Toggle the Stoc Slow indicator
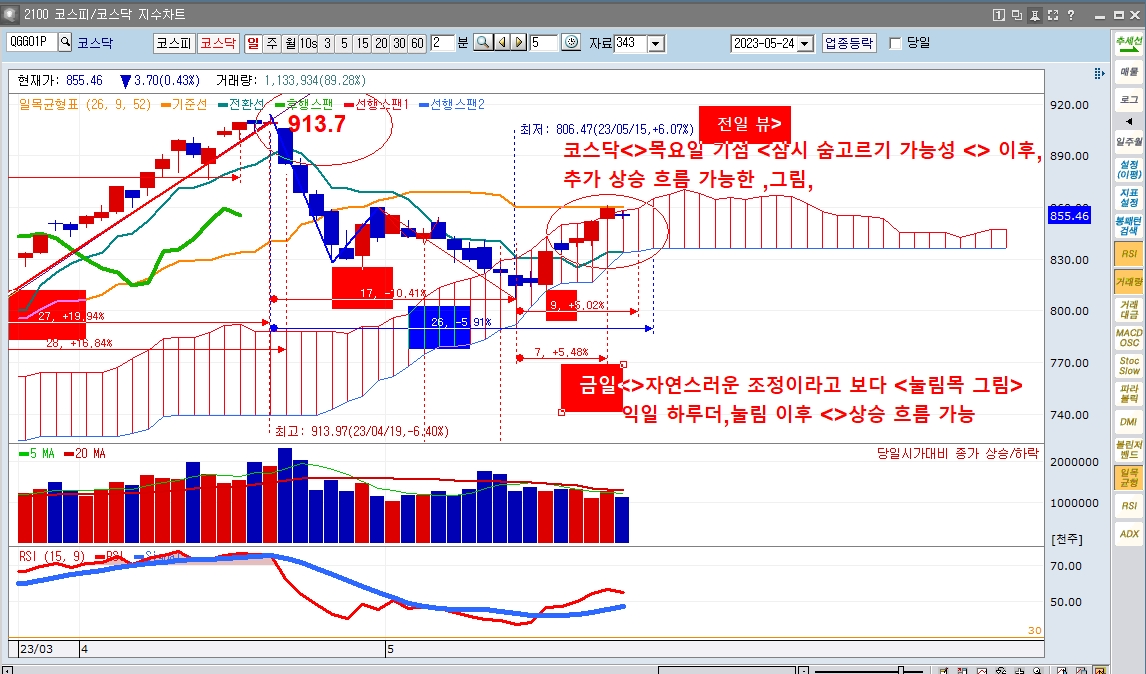This screenshot has width=1146, height=674. pos(1129,366)
